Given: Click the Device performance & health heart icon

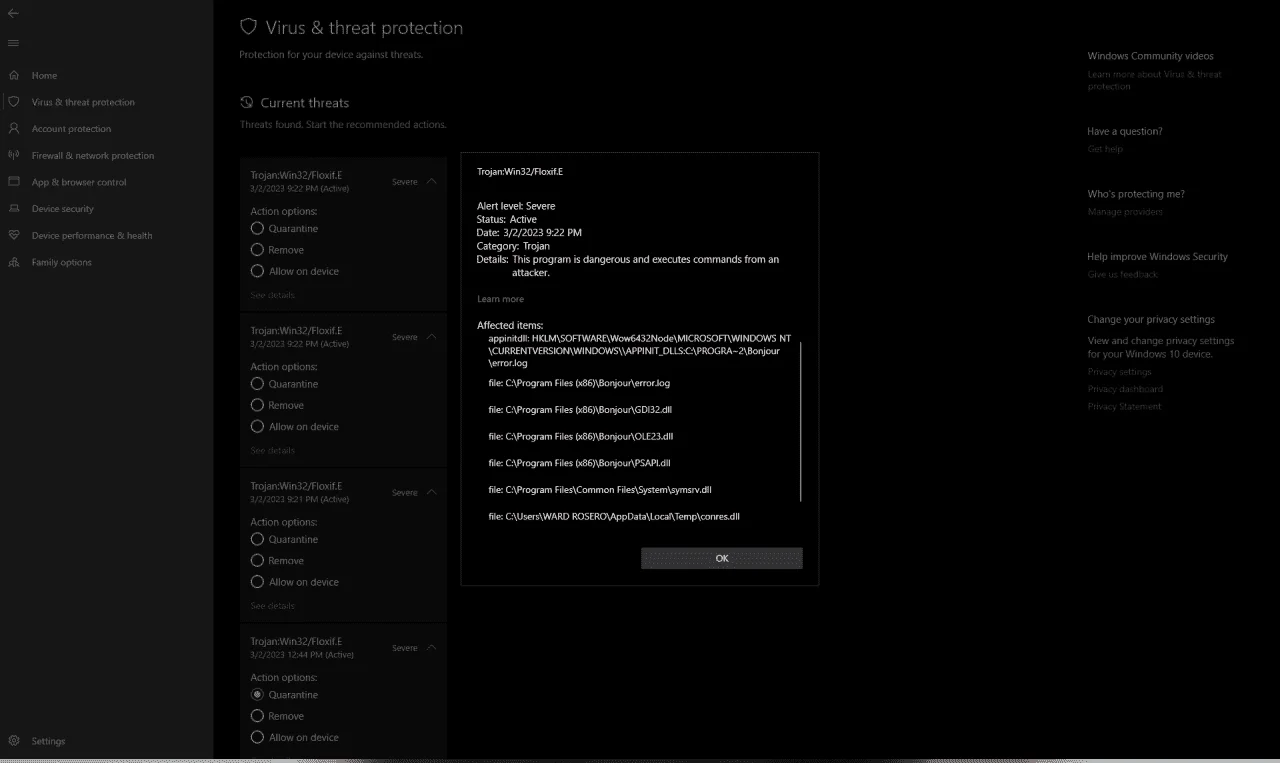Looking at the screenshot, I should click(13, 235).
